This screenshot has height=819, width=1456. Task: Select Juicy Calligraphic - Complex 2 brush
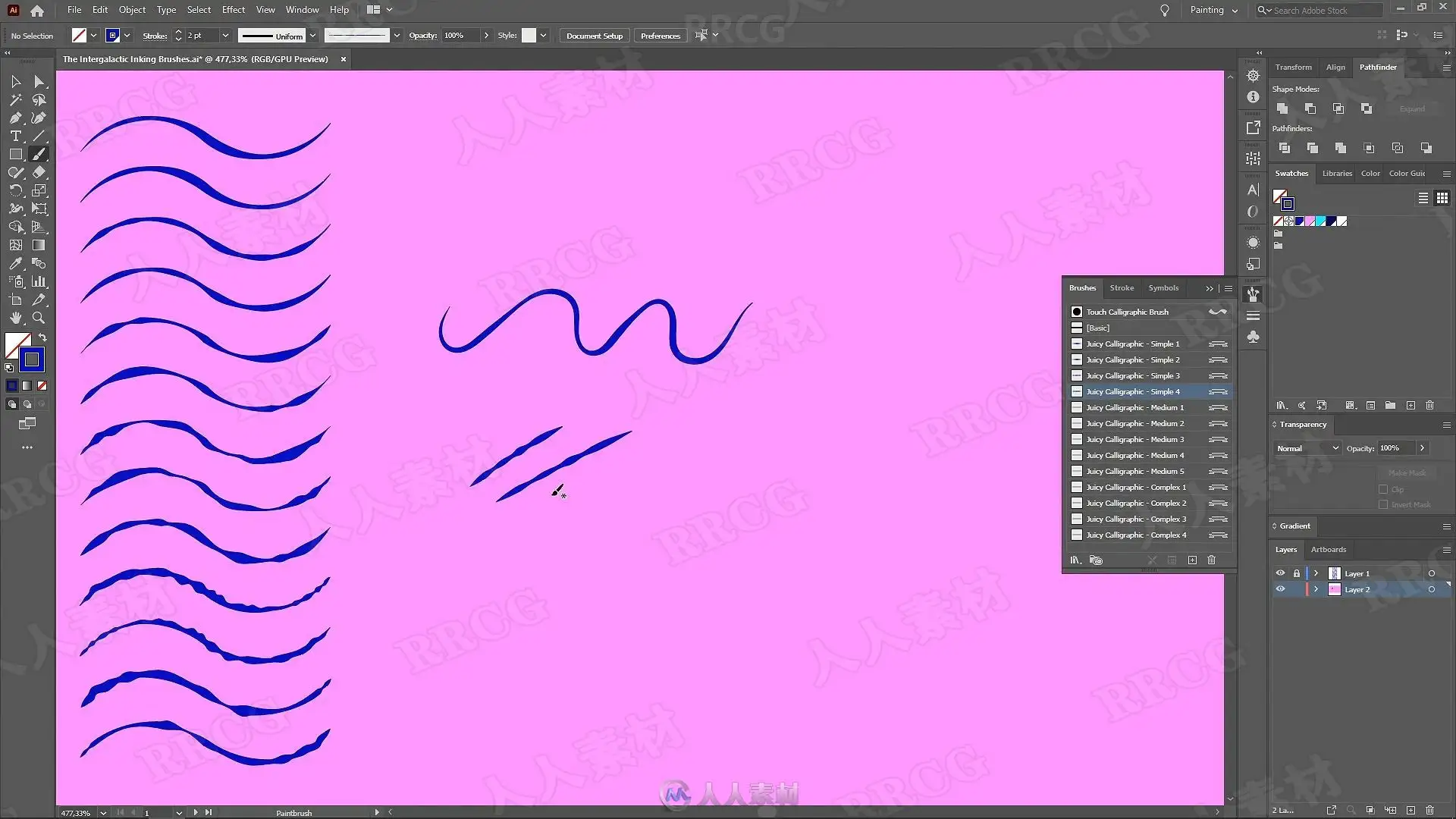[1150, 504]
